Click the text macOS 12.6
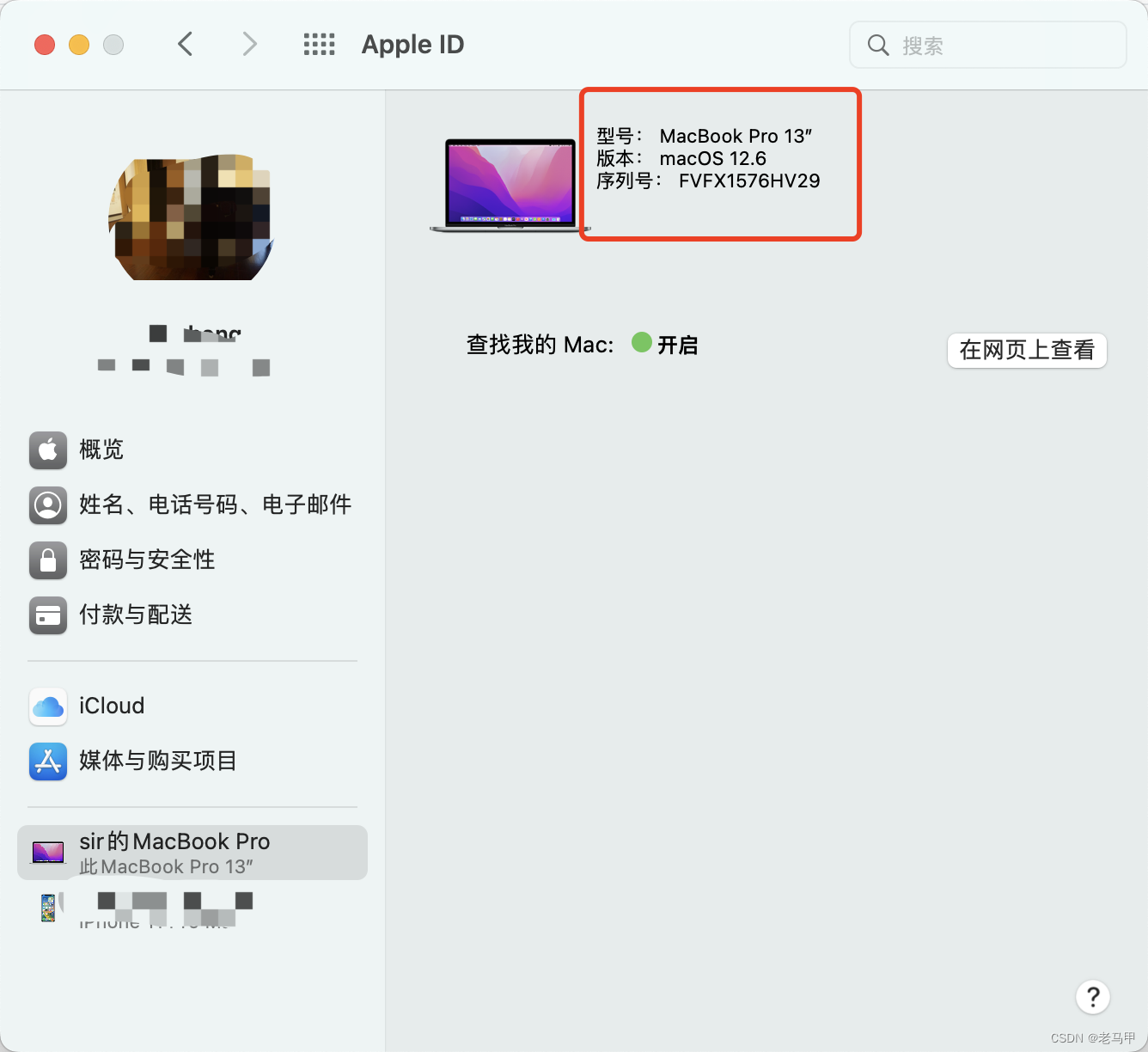 click(x=712, y=159)
